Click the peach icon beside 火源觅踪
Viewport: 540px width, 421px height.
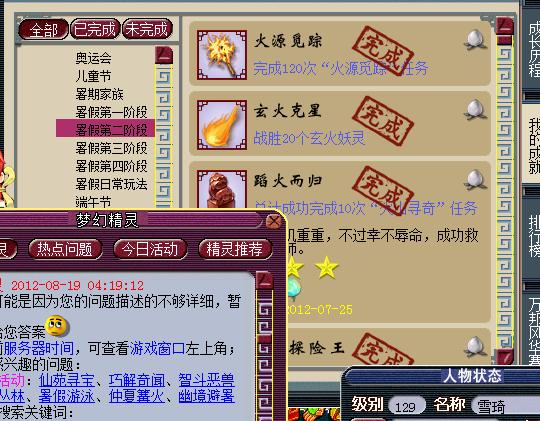coord(476,40)
